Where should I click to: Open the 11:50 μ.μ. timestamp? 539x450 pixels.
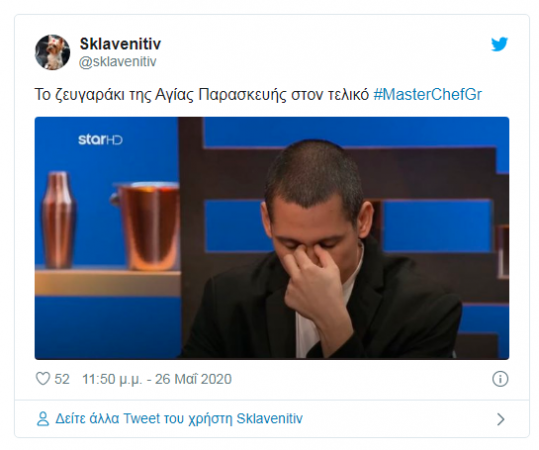point(112,380)
